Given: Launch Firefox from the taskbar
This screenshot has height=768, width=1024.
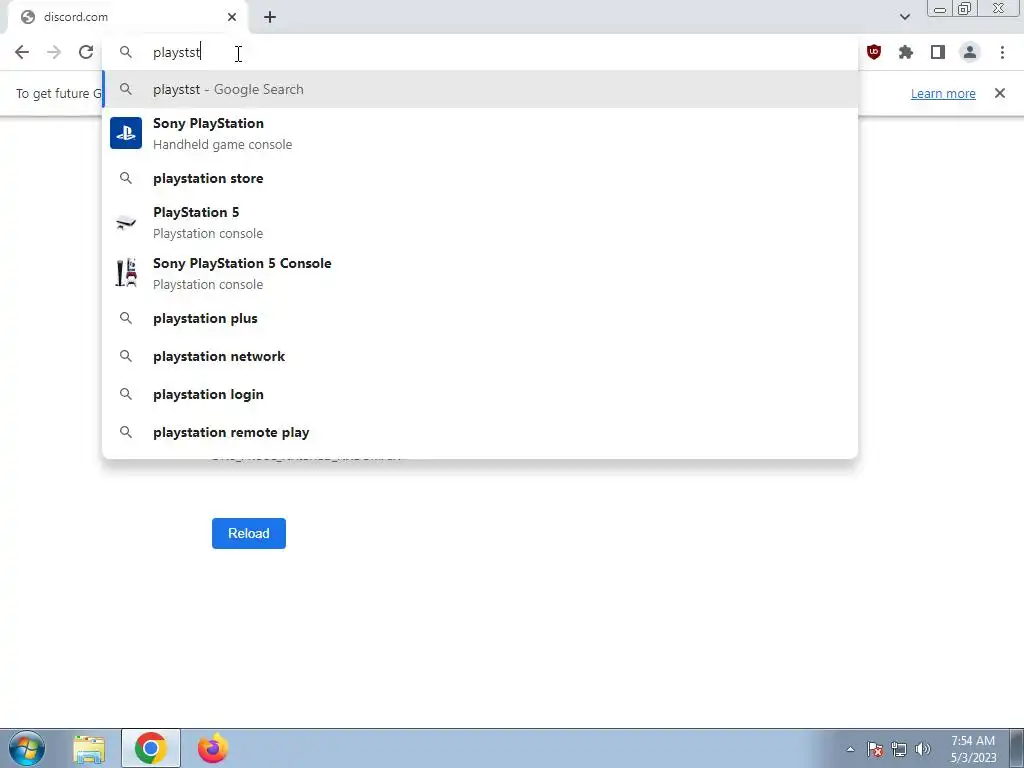Looking at the screenshot, I should 213,748.
